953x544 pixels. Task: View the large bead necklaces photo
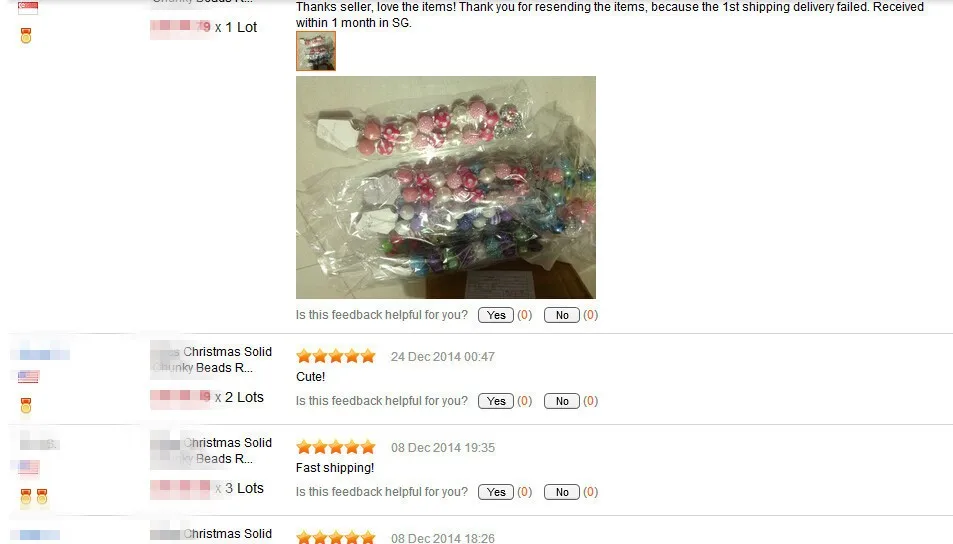[446, 187]
